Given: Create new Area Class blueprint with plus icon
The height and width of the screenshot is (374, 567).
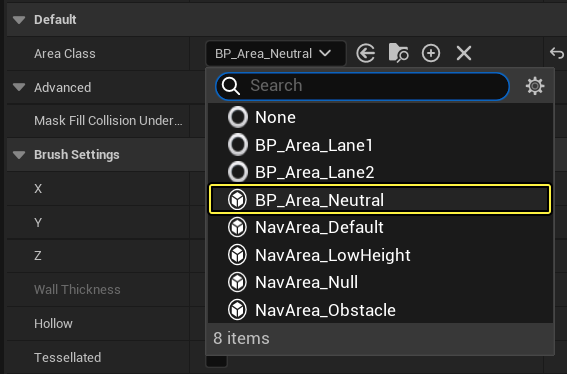Looking at the screenshot, I should 431,54.
